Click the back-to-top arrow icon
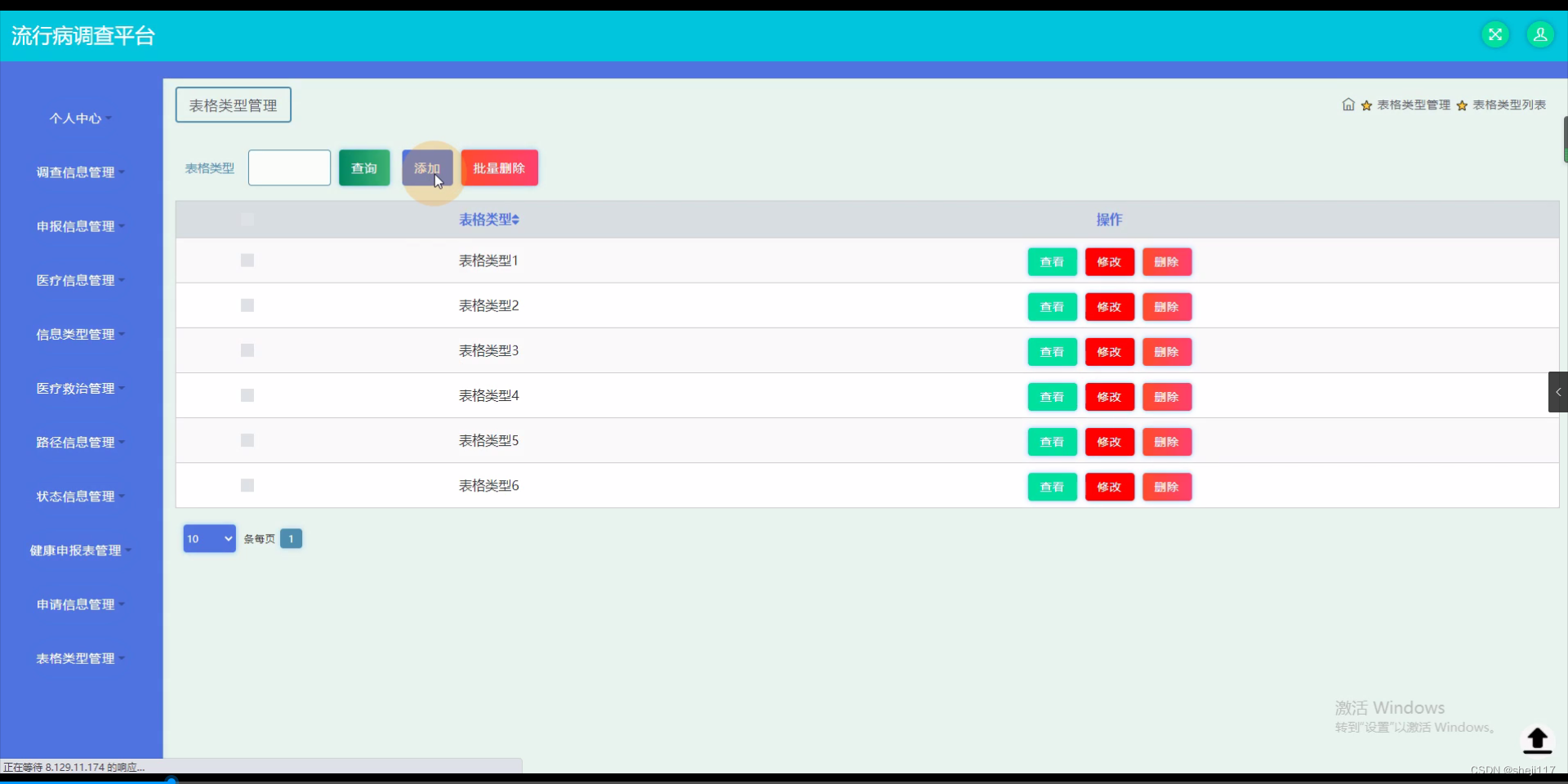Image resolution: width=1568 pixels, height=784 pixels. tap(1537, 740)
